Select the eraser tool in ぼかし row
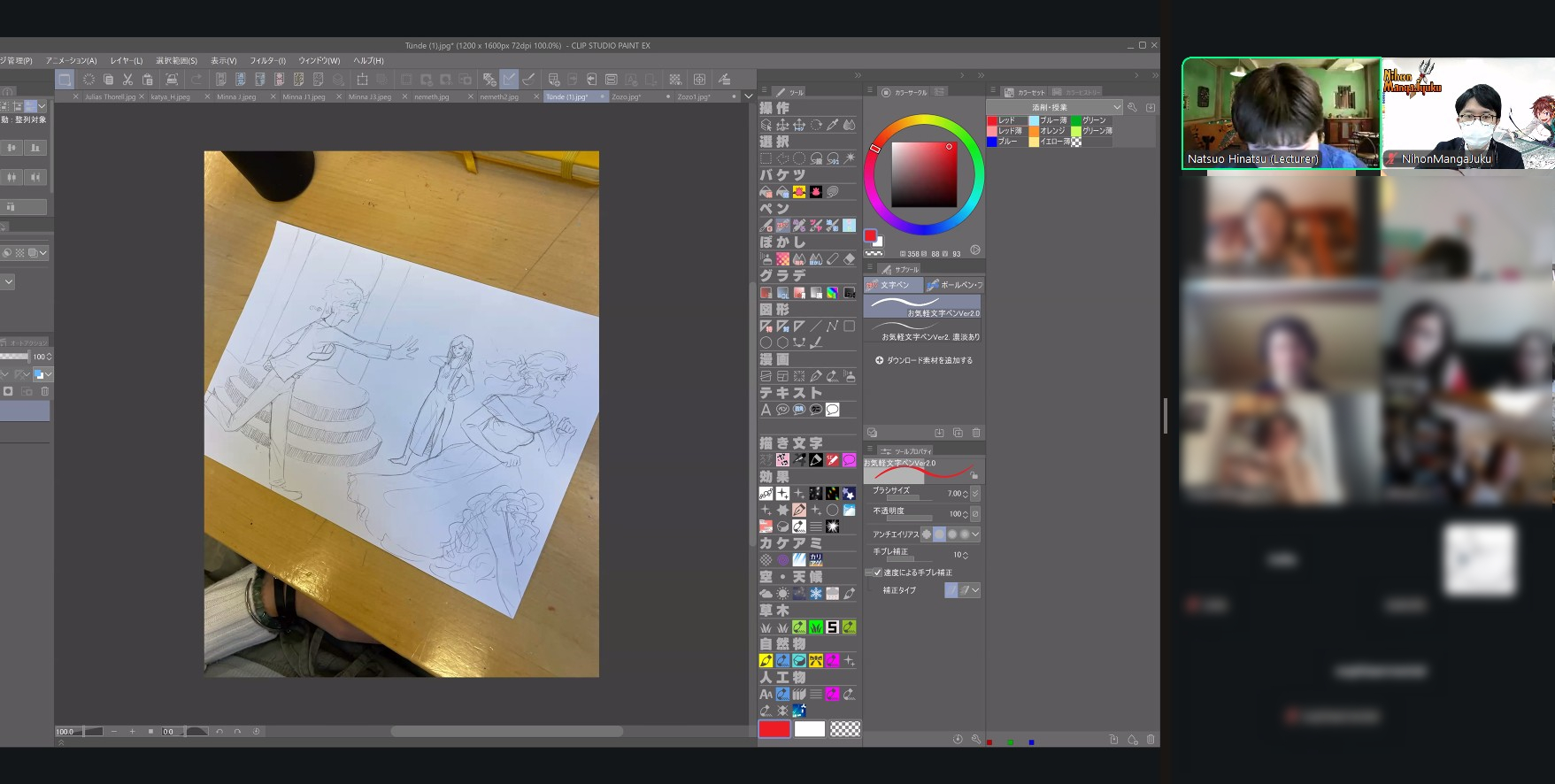The image size is (1555, 784). (850, 259)
